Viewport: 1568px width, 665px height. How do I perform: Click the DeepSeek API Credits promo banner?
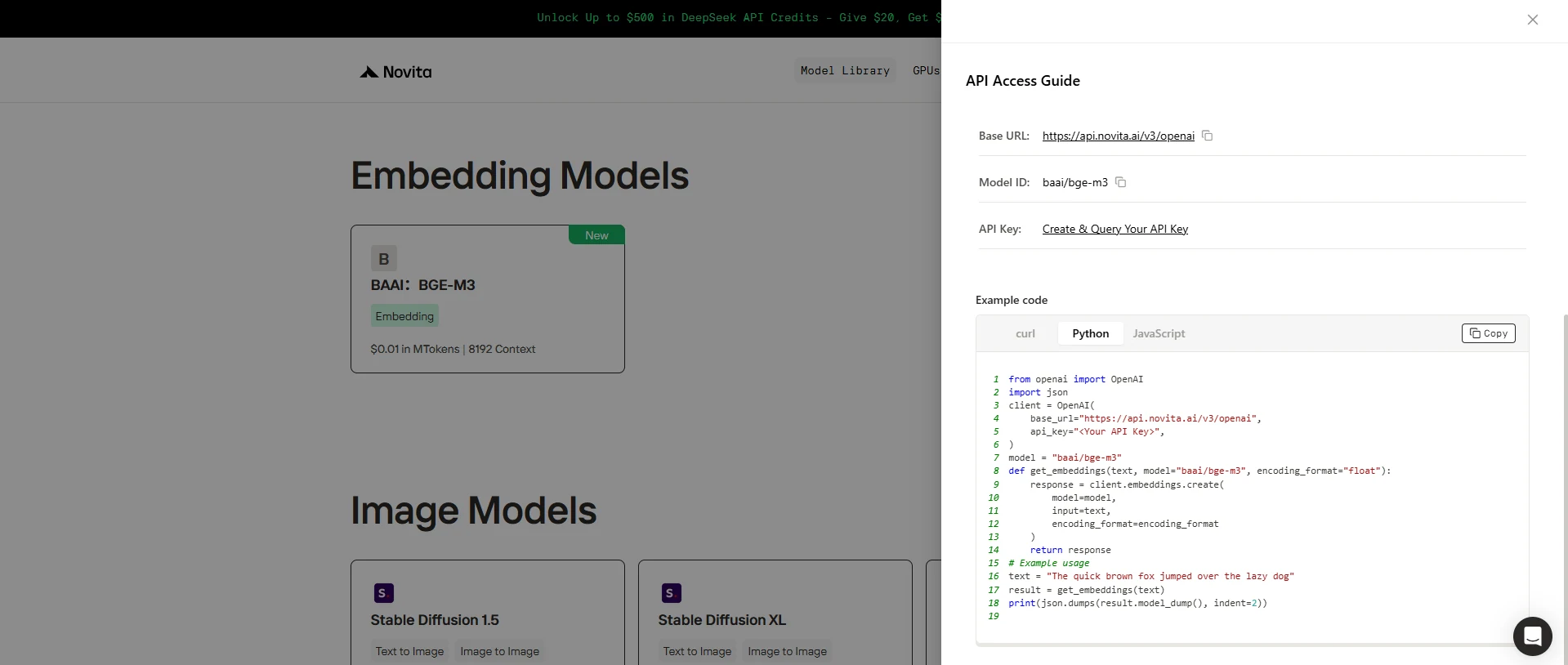(x=739, y=17)
